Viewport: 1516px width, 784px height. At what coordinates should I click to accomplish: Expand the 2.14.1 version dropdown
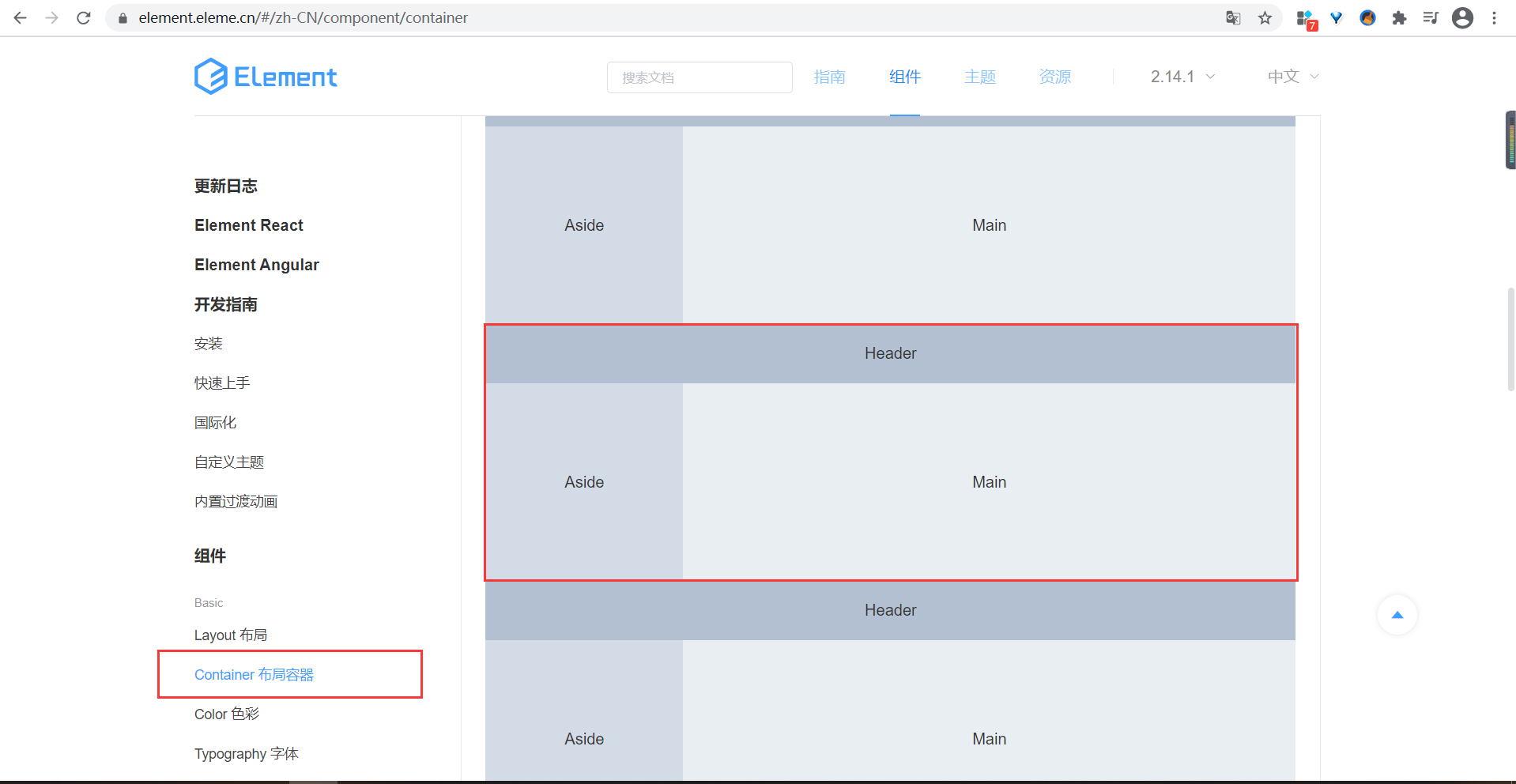tap(1182, 77)
